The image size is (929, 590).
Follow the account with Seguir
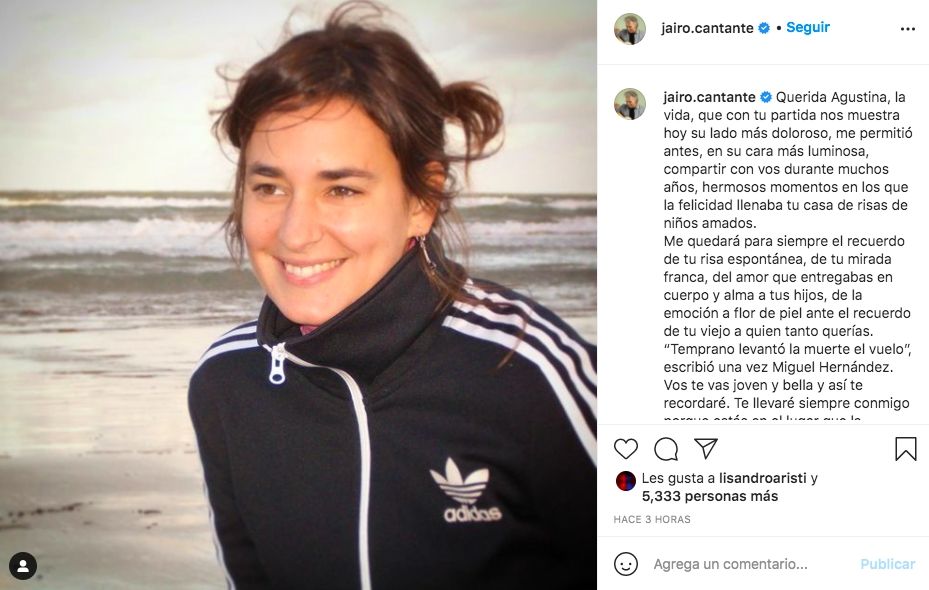808,27
